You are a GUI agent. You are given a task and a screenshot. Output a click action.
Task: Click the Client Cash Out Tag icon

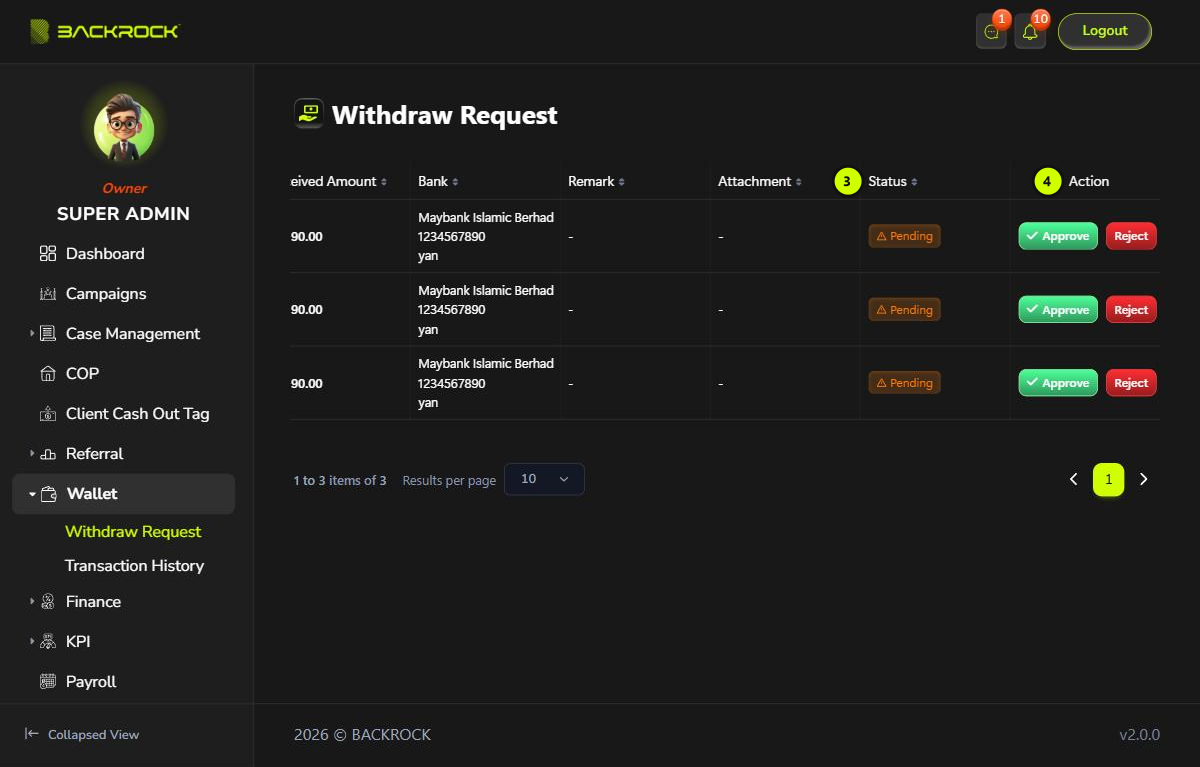click(x=48, y=414)
